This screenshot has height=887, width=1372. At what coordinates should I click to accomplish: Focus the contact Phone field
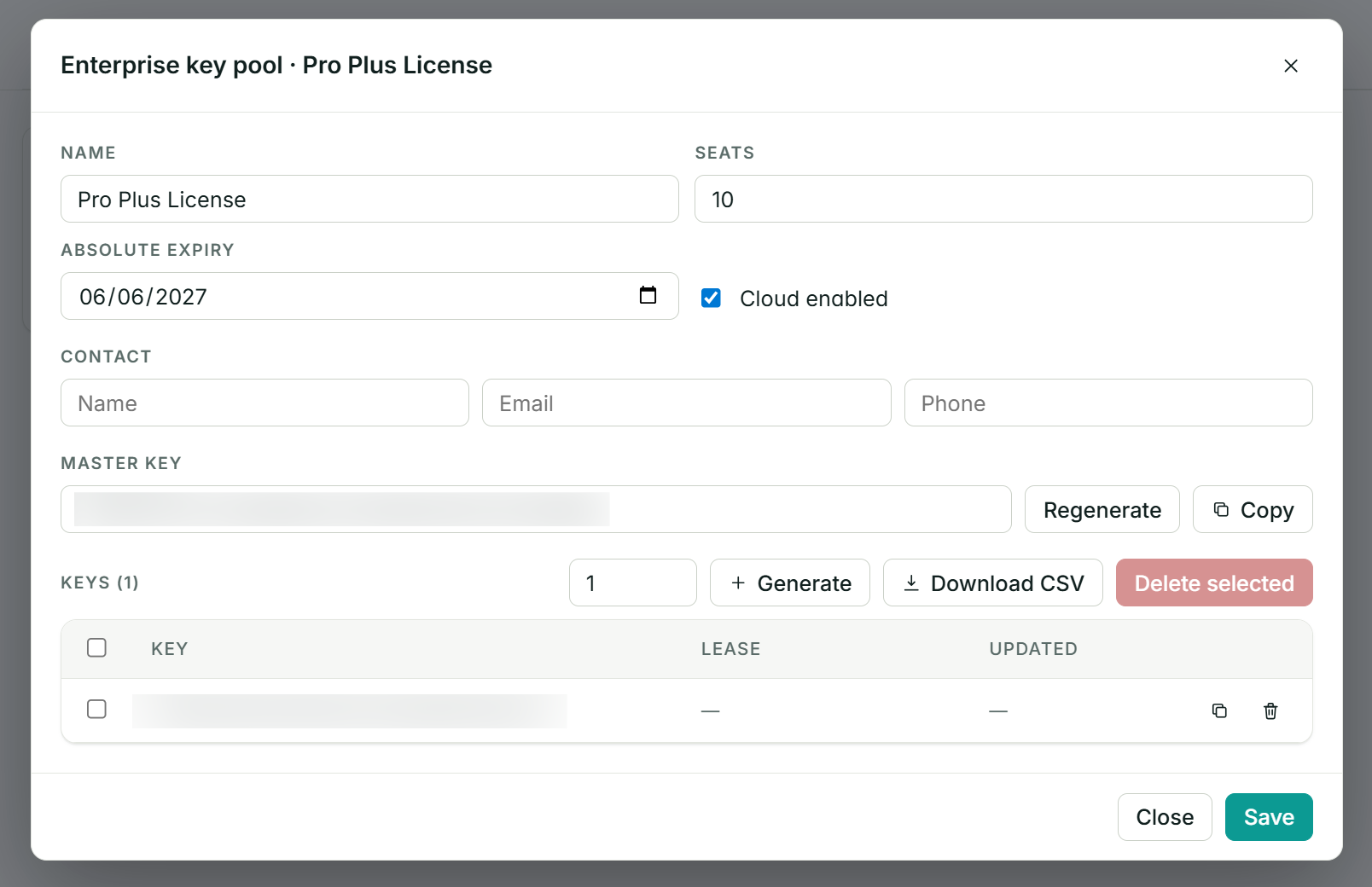tap(1108, 403)
